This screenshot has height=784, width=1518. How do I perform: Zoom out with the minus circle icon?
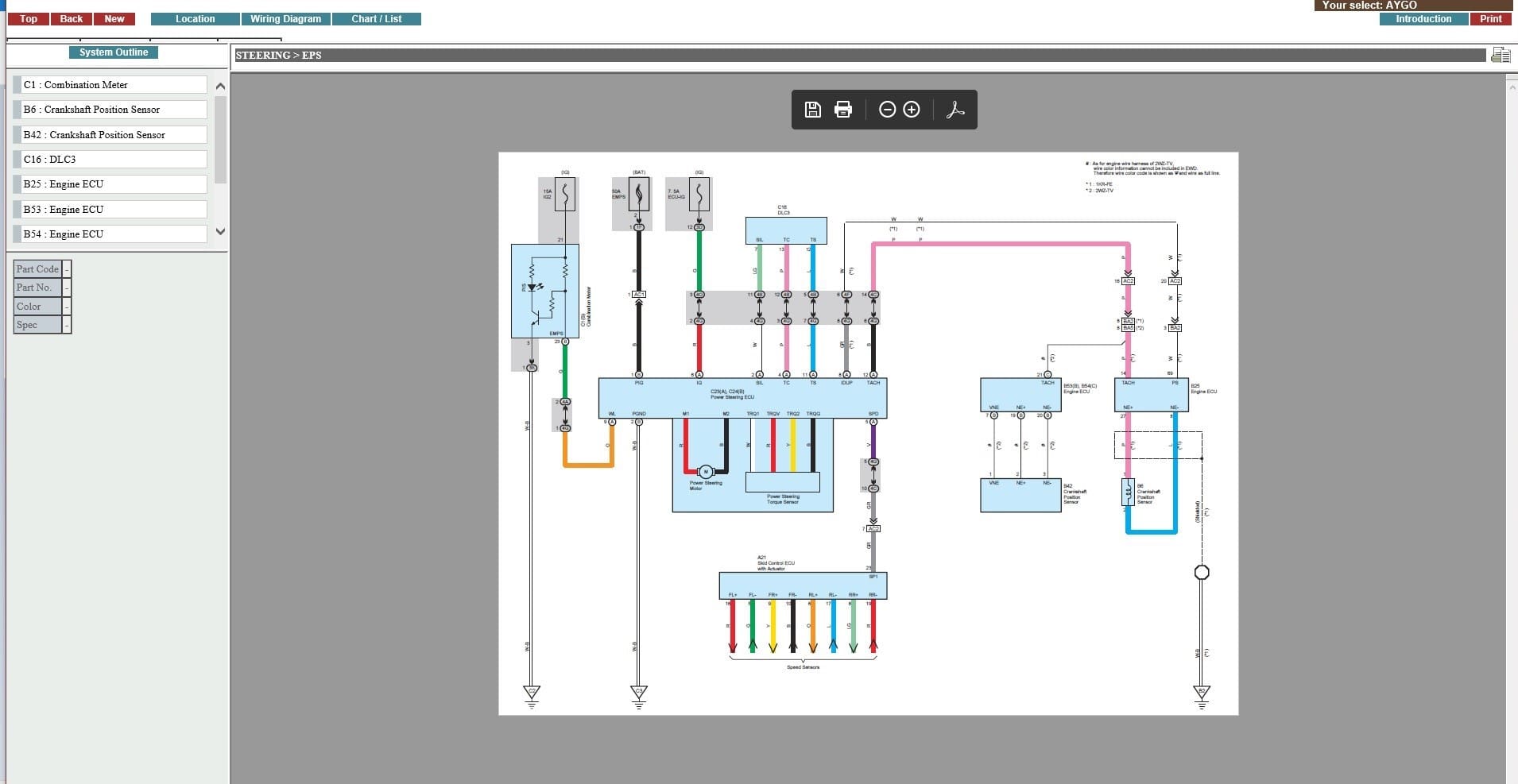click(887, 110)
